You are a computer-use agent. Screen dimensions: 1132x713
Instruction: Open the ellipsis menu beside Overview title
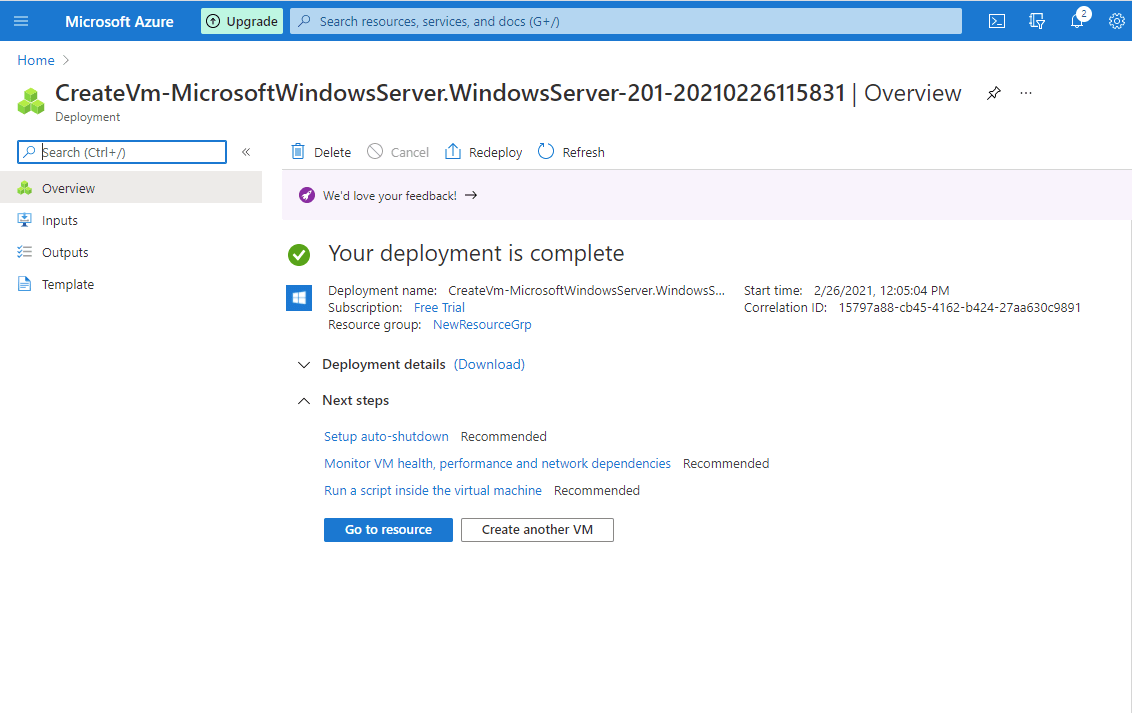pyautogui.click(x=1025, y=92)
